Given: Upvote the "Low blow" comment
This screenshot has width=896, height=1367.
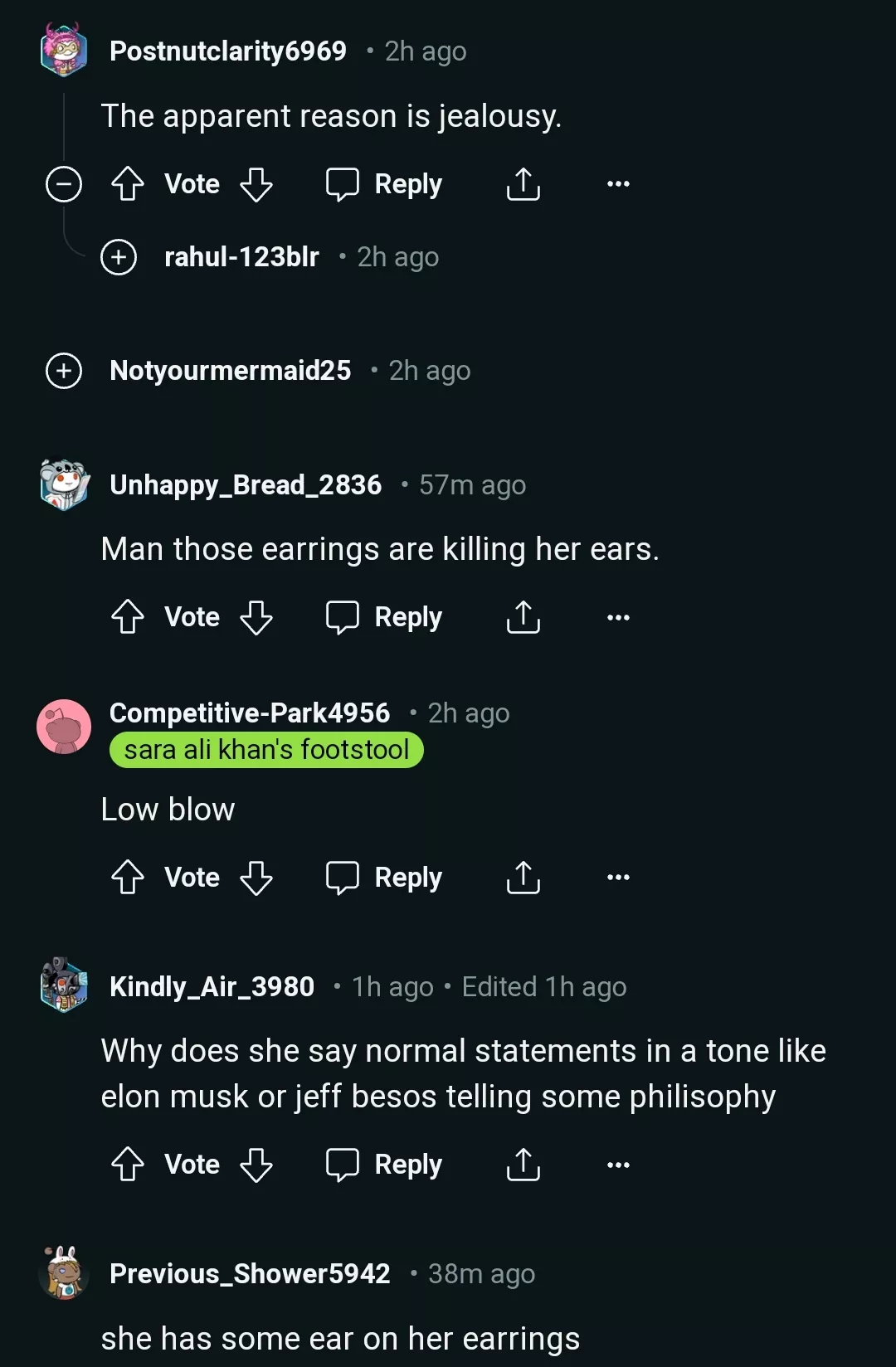Looking at the screenshot, I should 128,877.
